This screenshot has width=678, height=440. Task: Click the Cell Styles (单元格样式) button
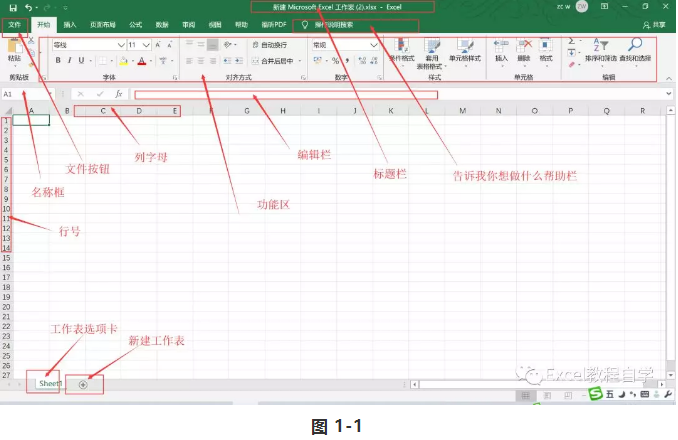[x=465, y=51]
